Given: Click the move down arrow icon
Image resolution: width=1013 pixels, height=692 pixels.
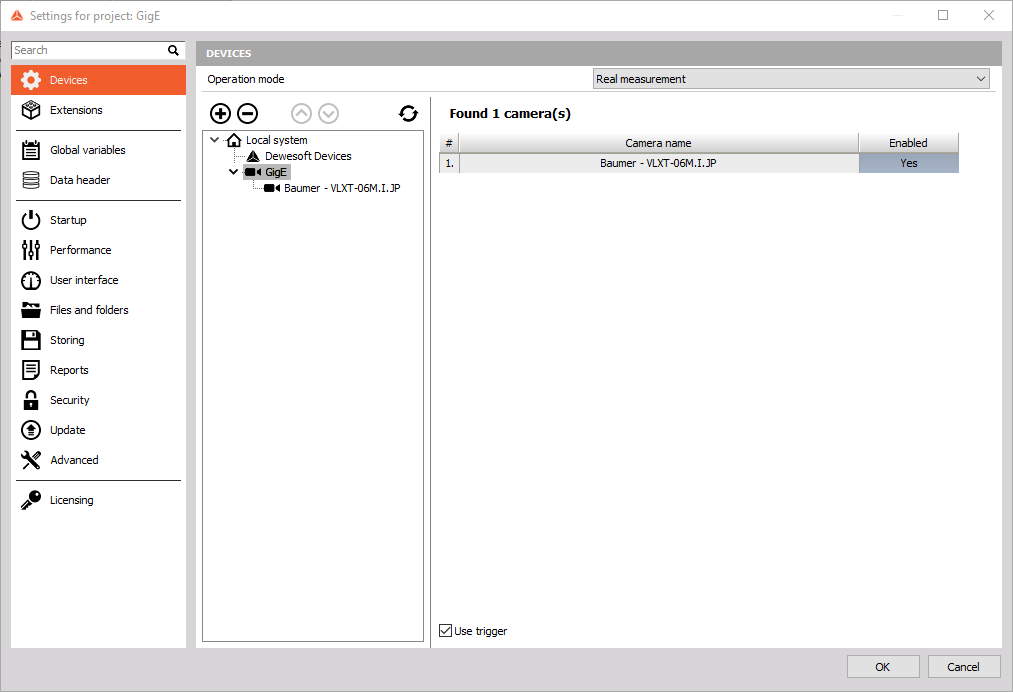Looking at the screenshot, I should [x=328, y=114].
